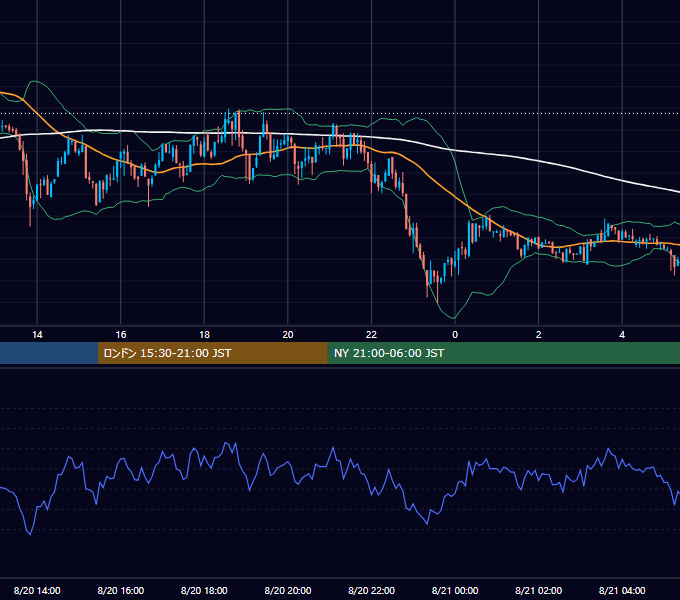680x600 pixels.
Task: Click hour label 22 on price chart axis
Action: [372, 335]
